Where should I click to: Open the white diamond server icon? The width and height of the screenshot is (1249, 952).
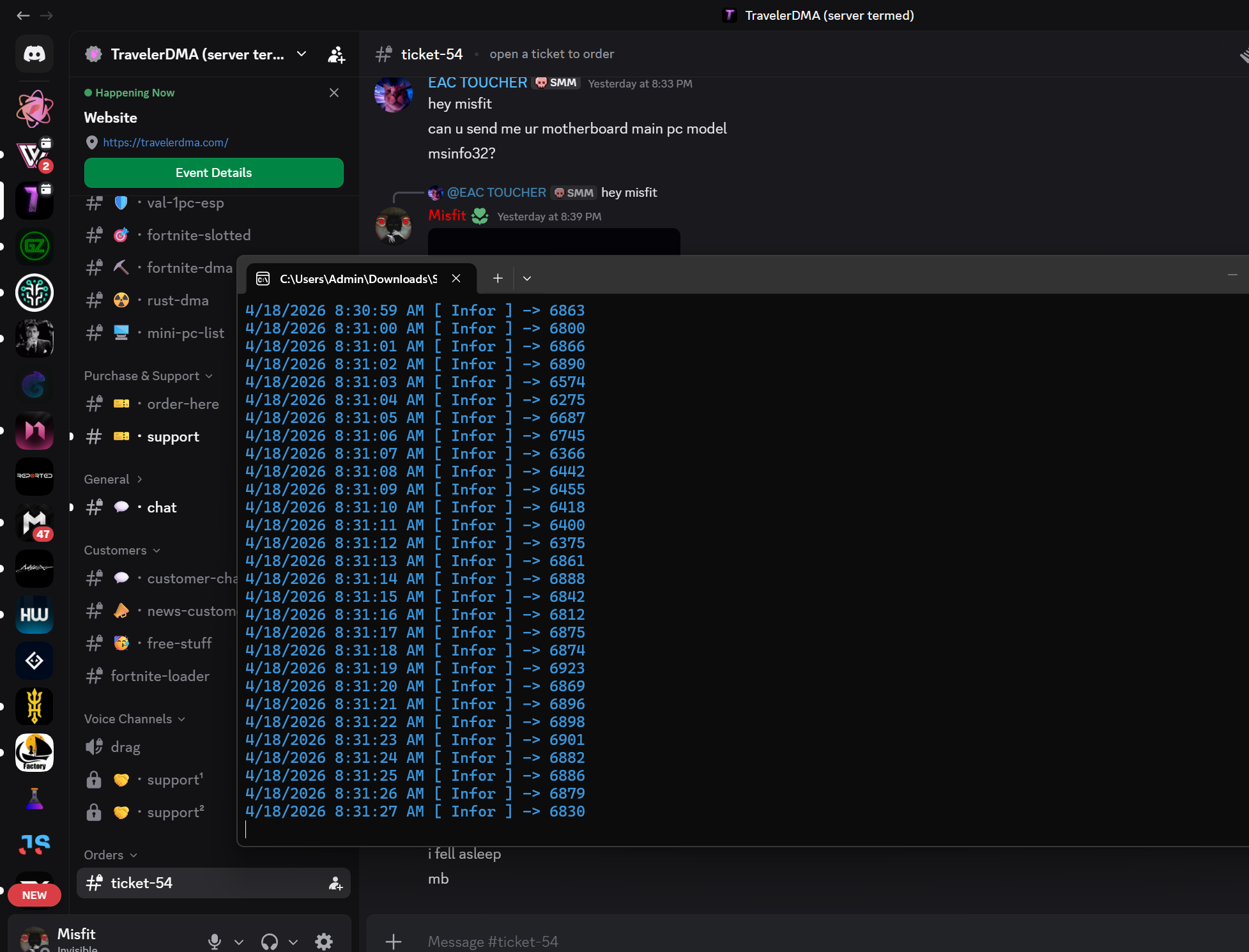coord(34,661)
